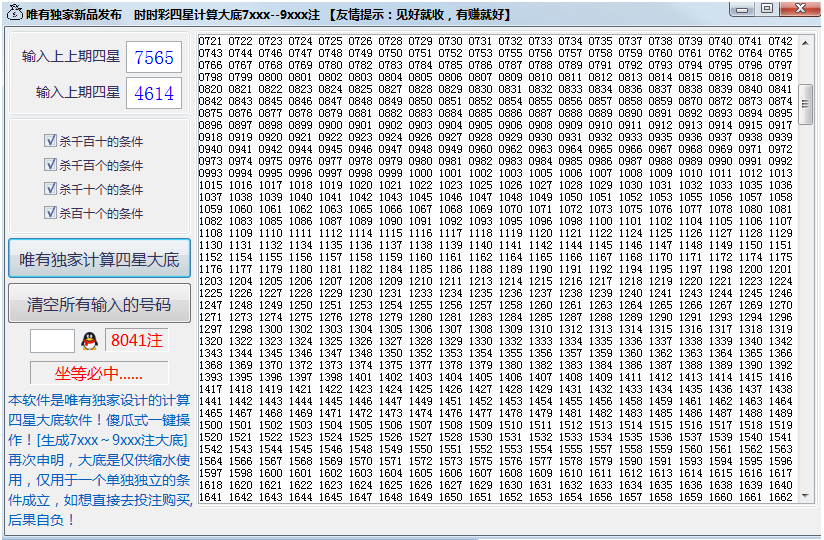Disable the 杀百十个的条件 checkbox

(50, 213)
